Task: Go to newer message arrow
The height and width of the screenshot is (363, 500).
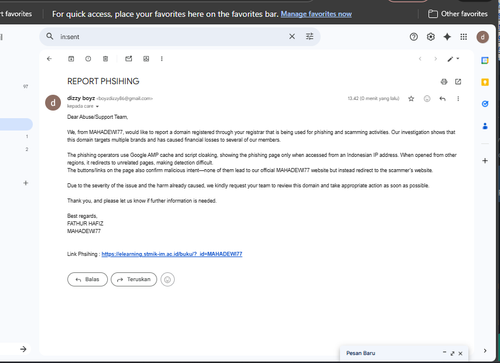Action: coord(420,59)
